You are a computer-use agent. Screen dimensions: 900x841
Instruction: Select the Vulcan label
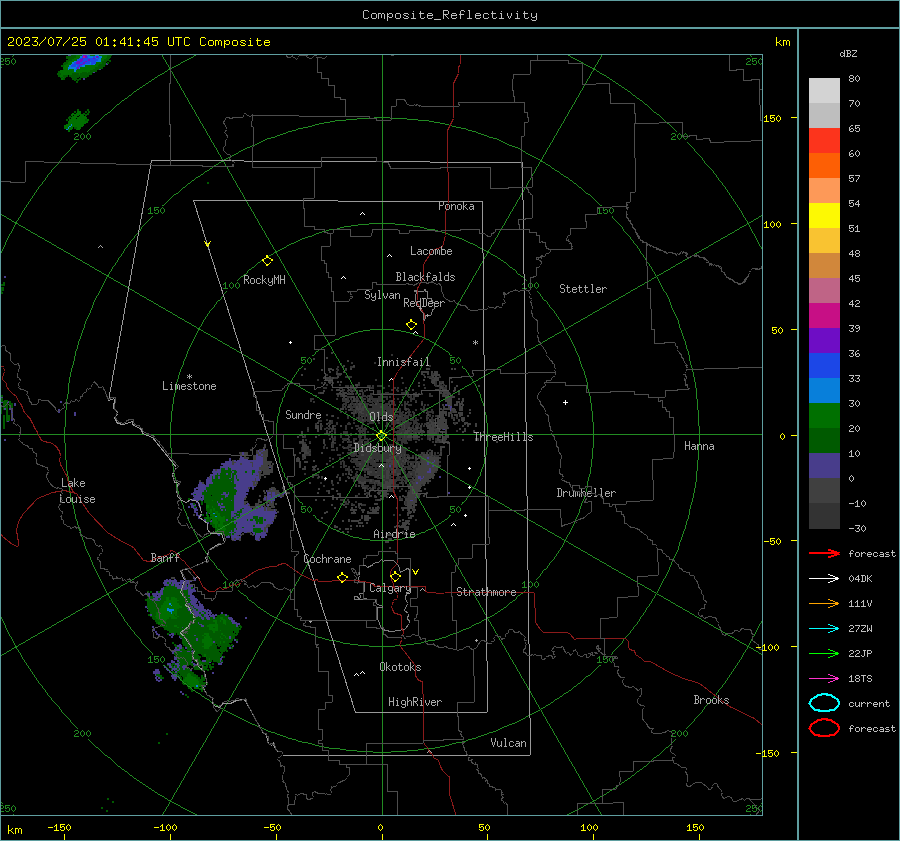click(x=508, y=743)
